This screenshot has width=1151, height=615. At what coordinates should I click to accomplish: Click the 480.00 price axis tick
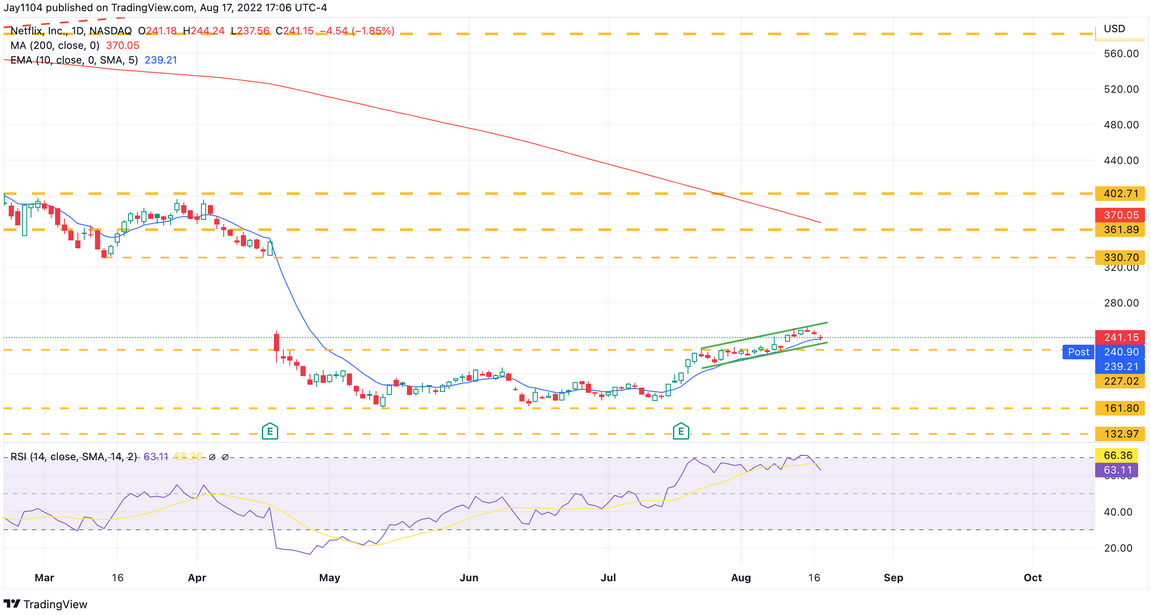[x=1120, y=125]
